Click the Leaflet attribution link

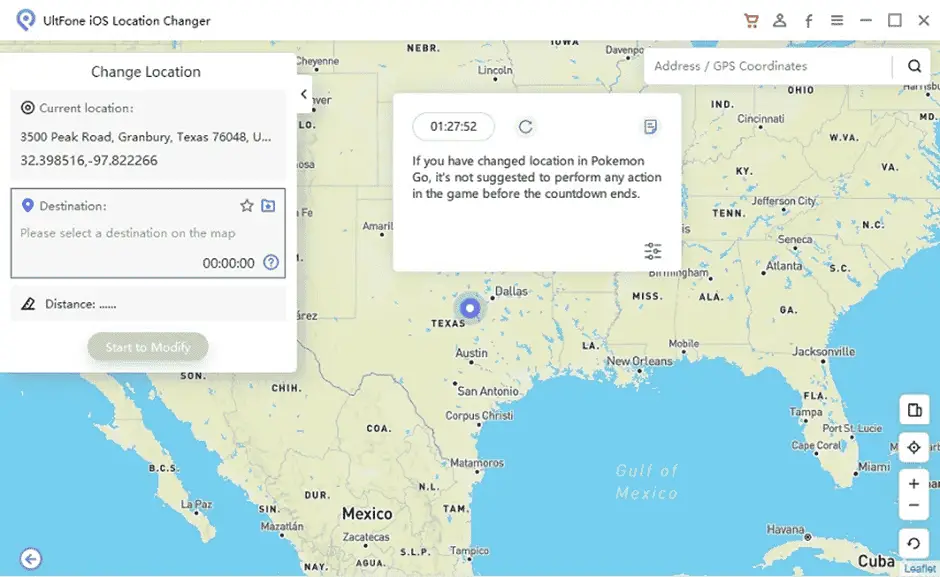(x=920, y=567)
